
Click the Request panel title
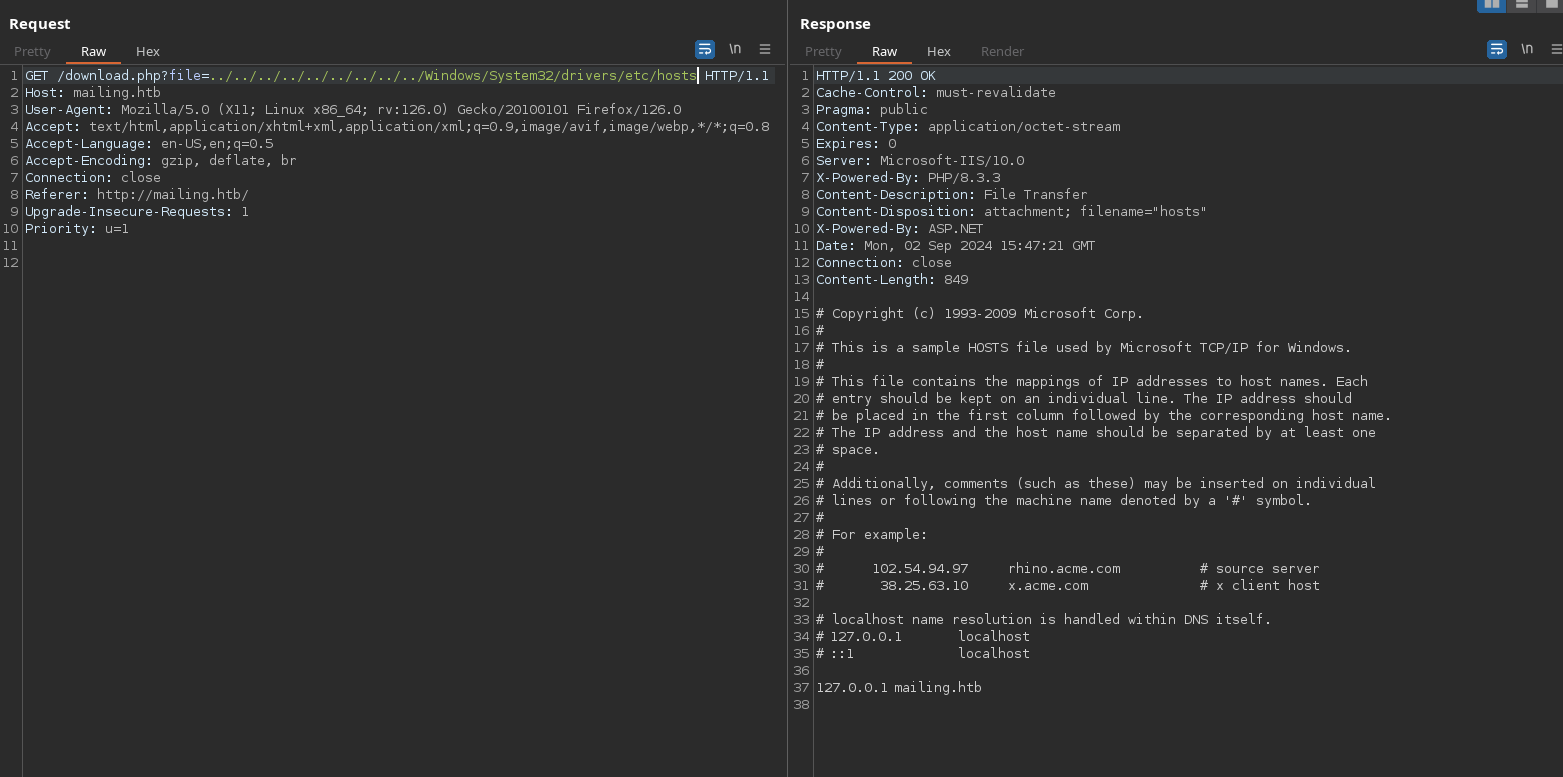click(40, 24)
